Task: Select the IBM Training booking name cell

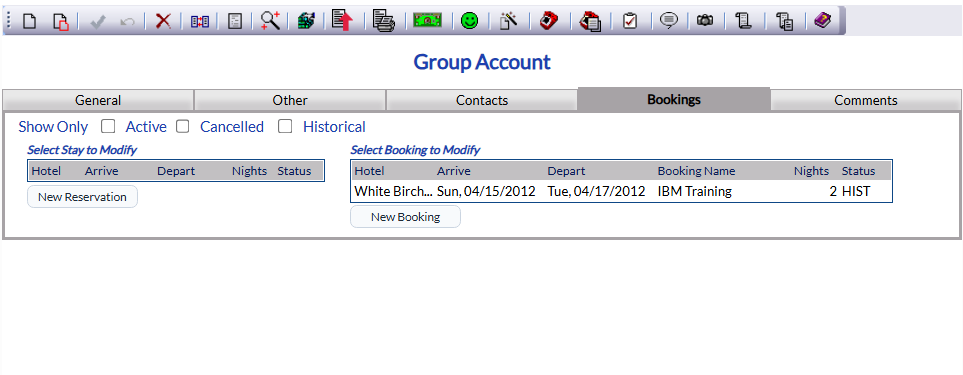Action: pyautogui.click(x=695, y=191)
